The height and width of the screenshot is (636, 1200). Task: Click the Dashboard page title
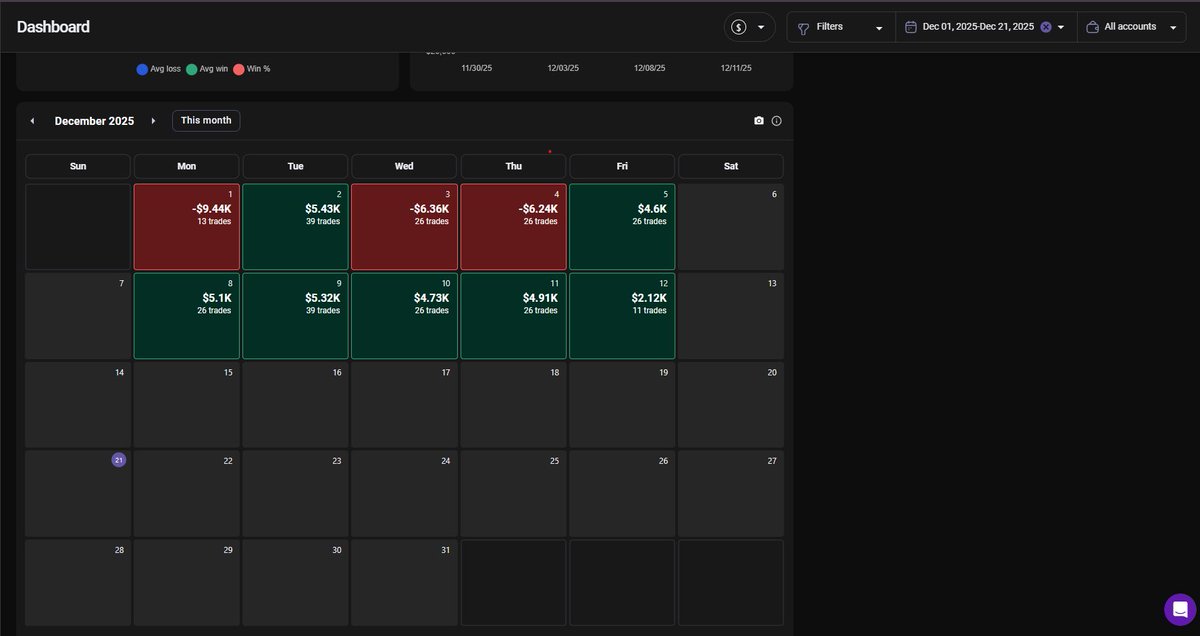point(53,27)
